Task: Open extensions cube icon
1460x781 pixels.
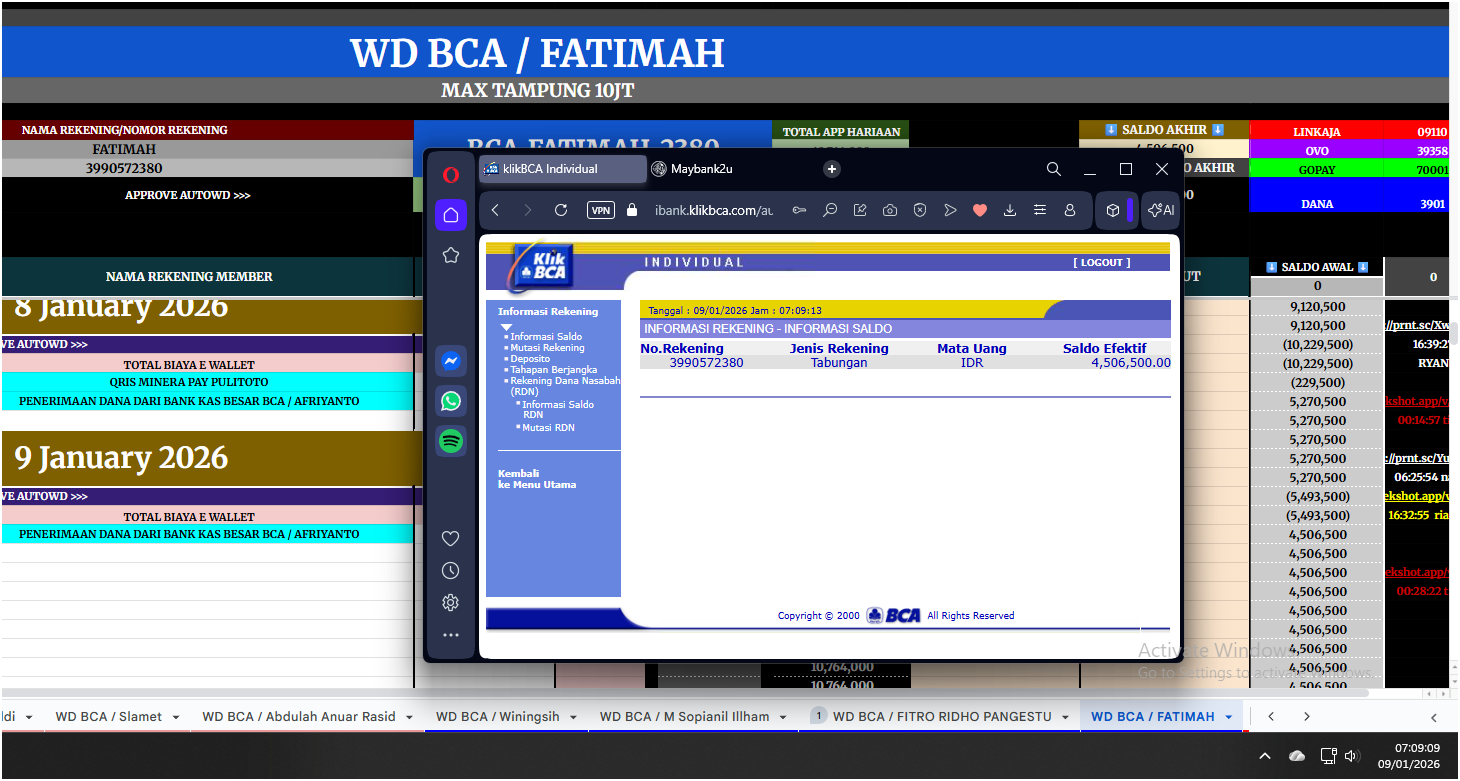Action: coord(1112,210)
